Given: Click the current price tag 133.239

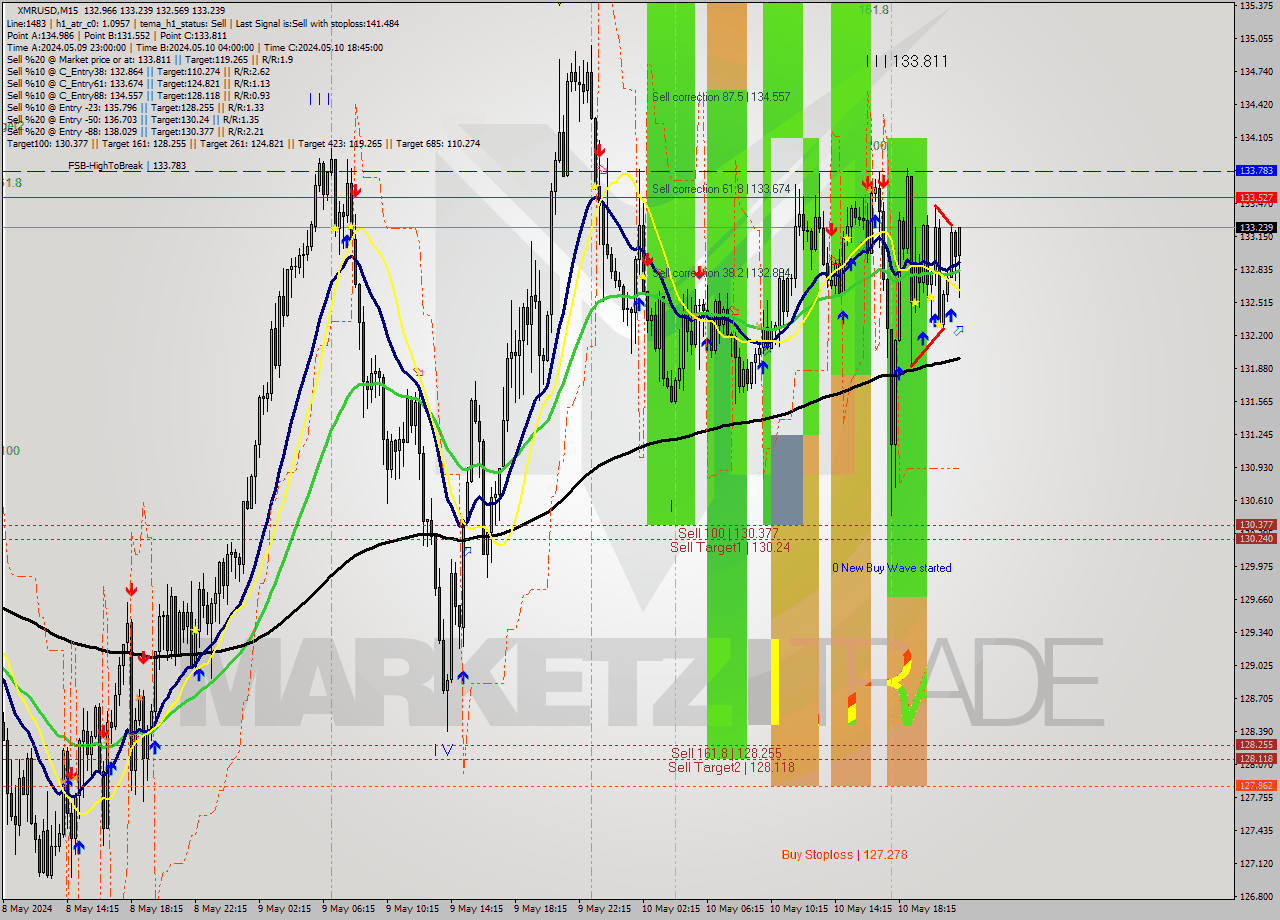Looking at the screenshot, I should click(1256, 228).
